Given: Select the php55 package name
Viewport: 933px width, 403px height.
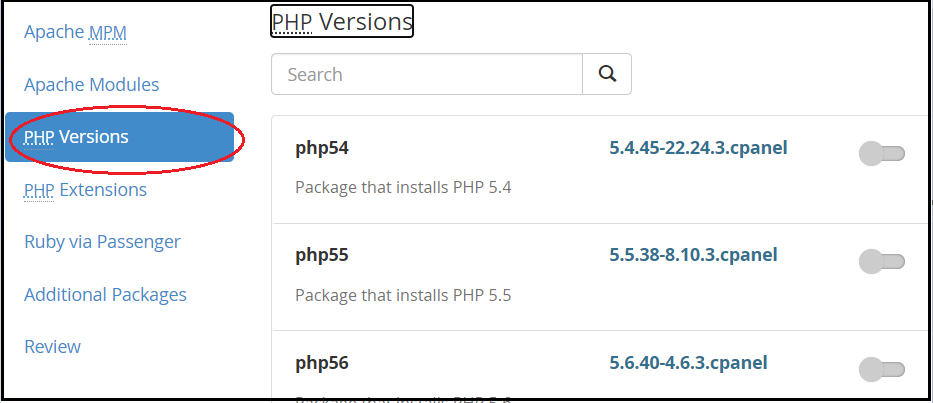Looking at the screenshot, I should (x=322, y=255).
